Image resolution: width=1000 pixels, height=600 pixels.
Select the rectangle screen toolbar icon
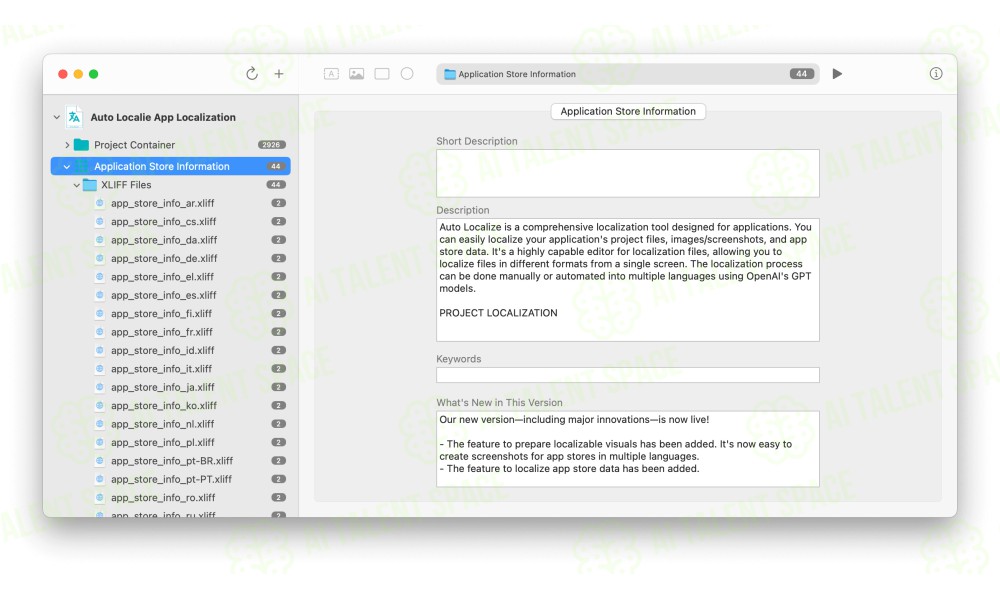pos(382,74)
